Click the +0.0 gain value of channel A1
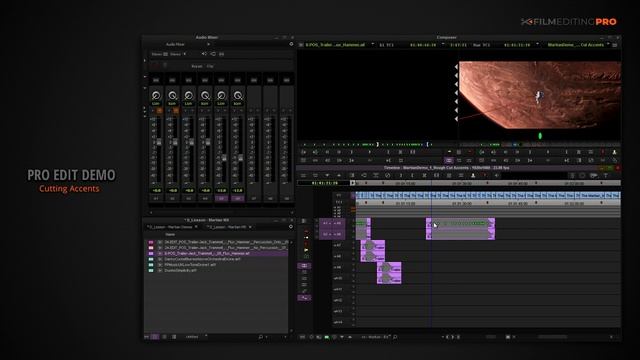This screenshot has width=640, height=360. pos(156,190)
